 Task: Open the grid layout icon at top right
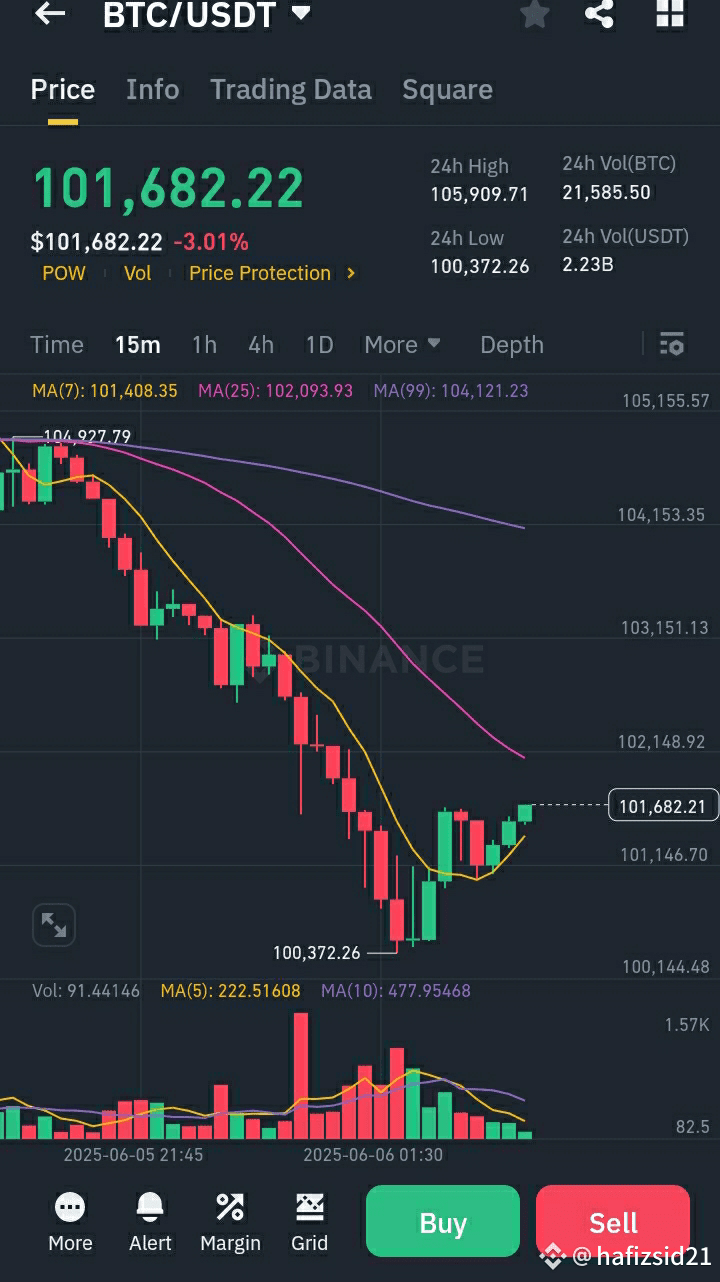coord(669,14)
